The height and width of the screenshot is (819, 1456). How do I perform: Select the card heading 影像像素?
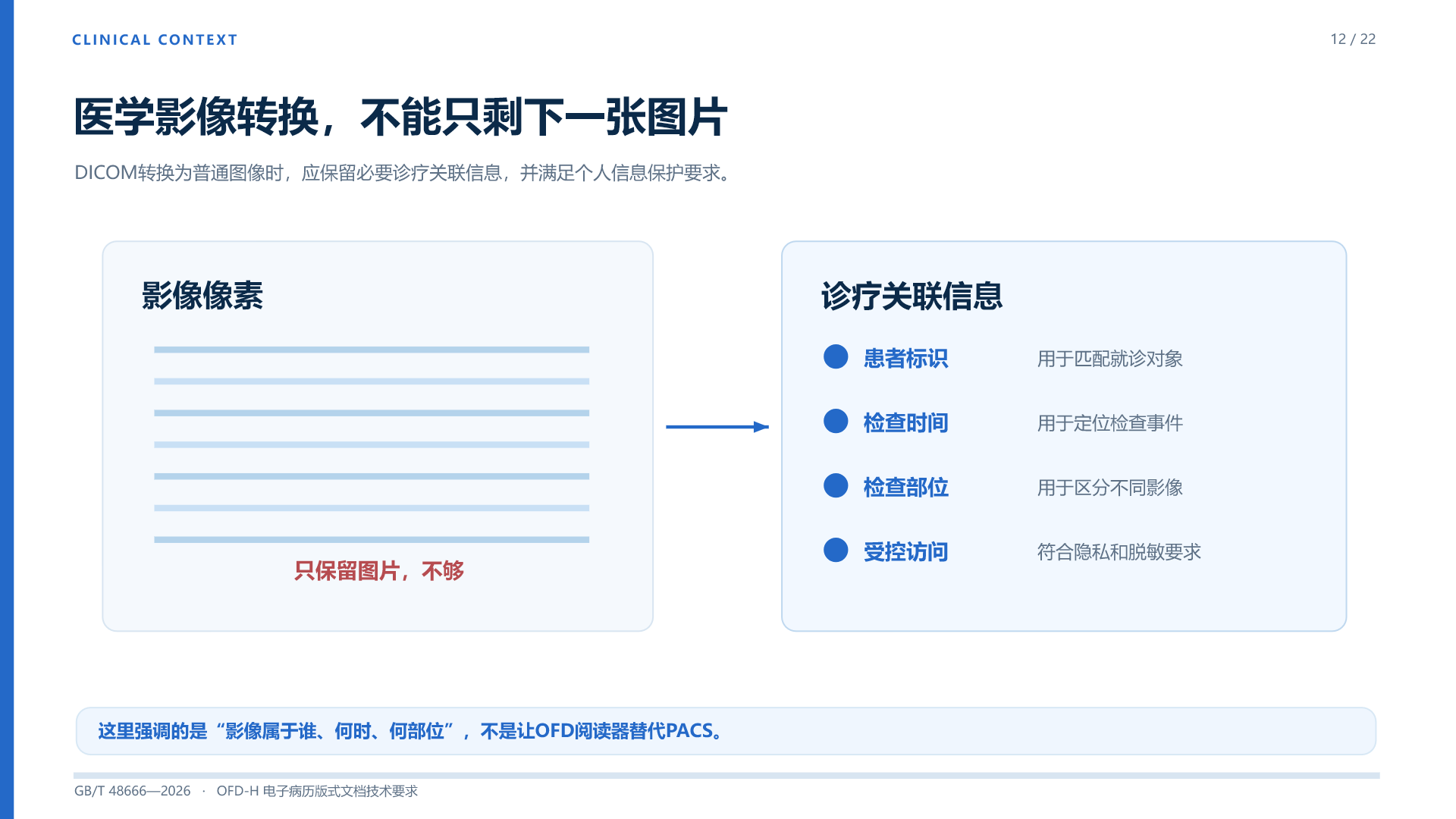coord(202,296)
